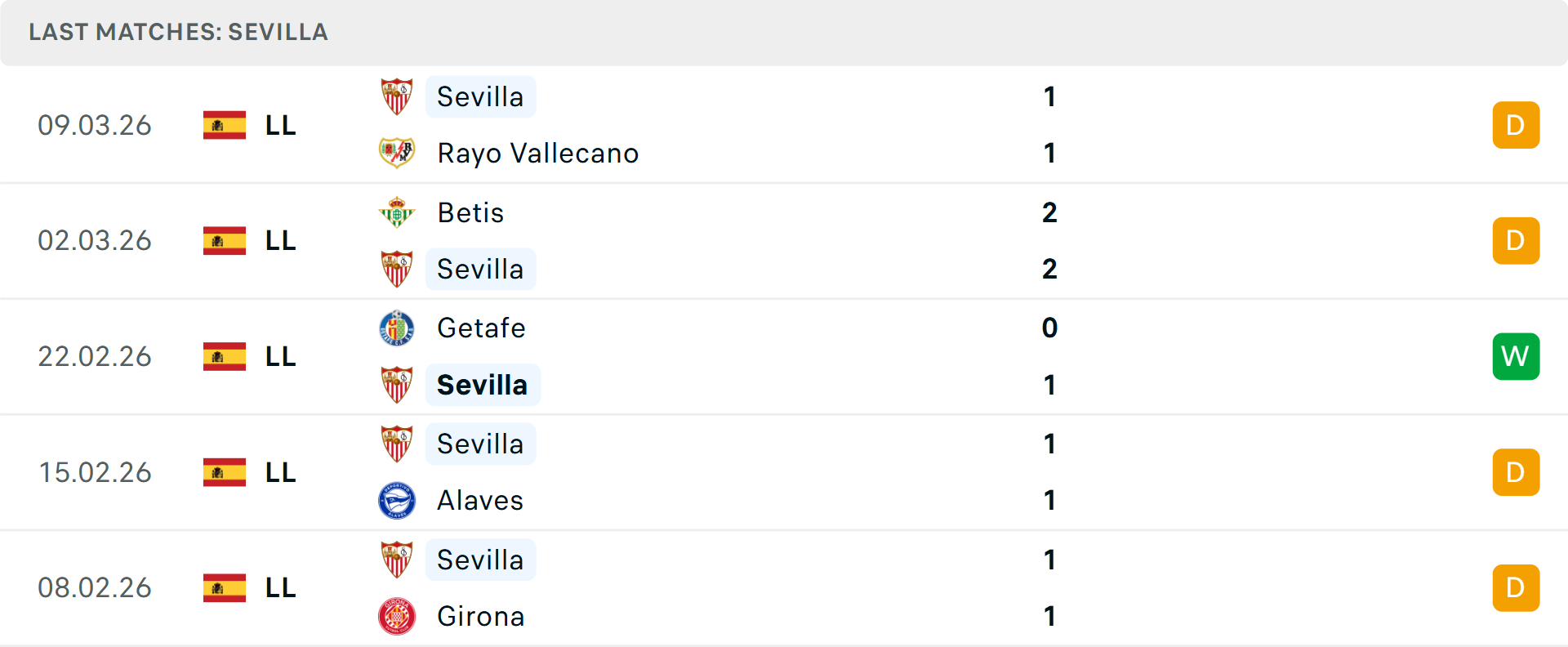Viewport: 1568px width, 647px height.
Task: Click the orange D badge in the top row
Action: [1516, 125]
